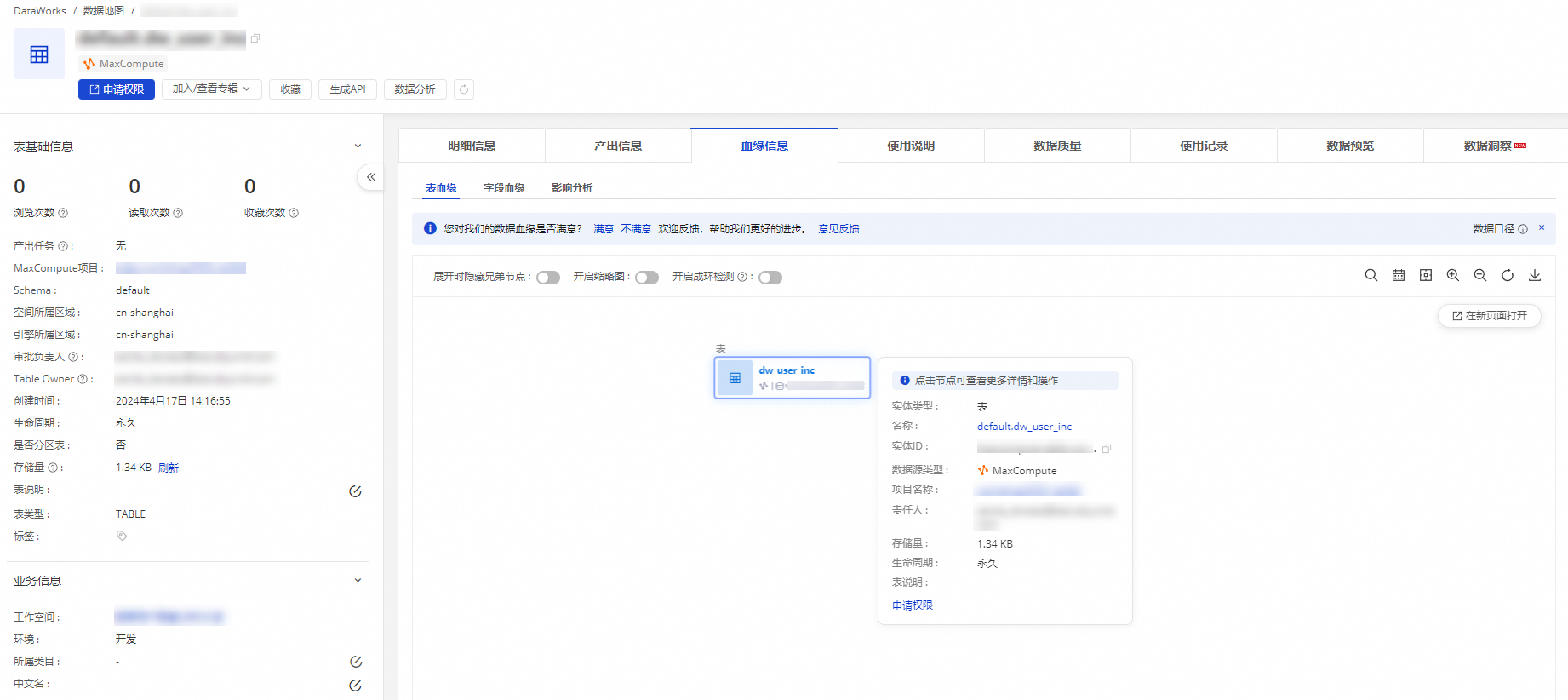The image size is (1568, 700).
Task: Toggle 开启成环检测 switch
Action: click(x=770, y=278)
